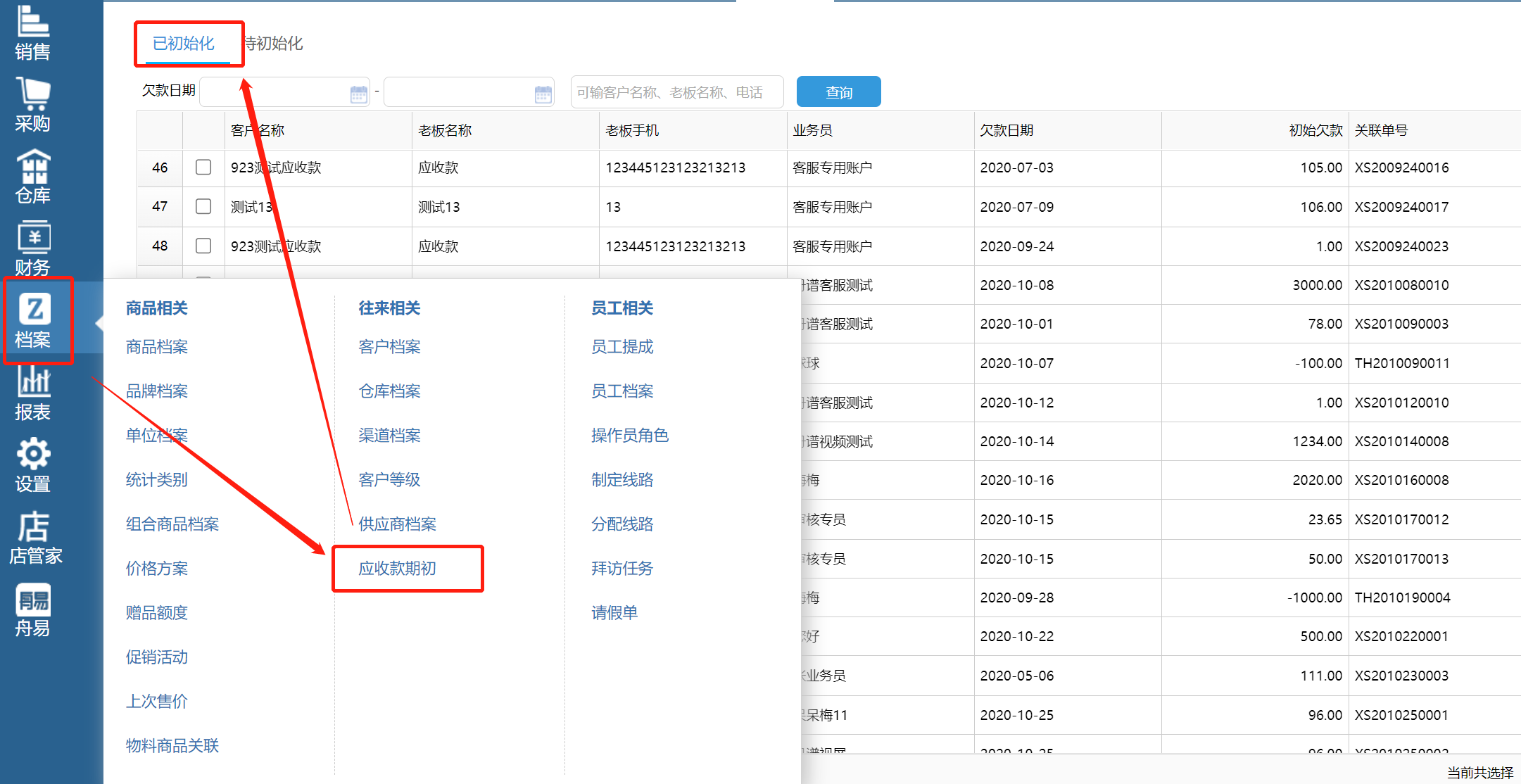Viewport: 1521px width, 784px height.
Task: Open the 仓库 (Warehouse) sidebar module
Action: tap(33, 177)
